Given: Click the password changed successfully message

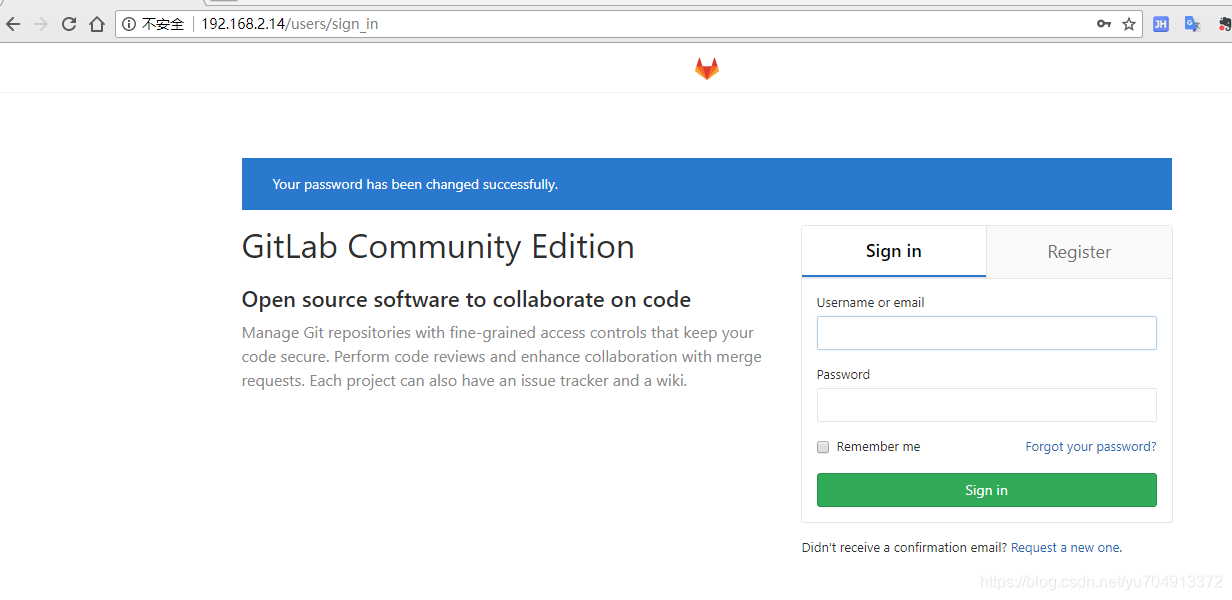Looking at the screenshot, I should pos(415,184).
